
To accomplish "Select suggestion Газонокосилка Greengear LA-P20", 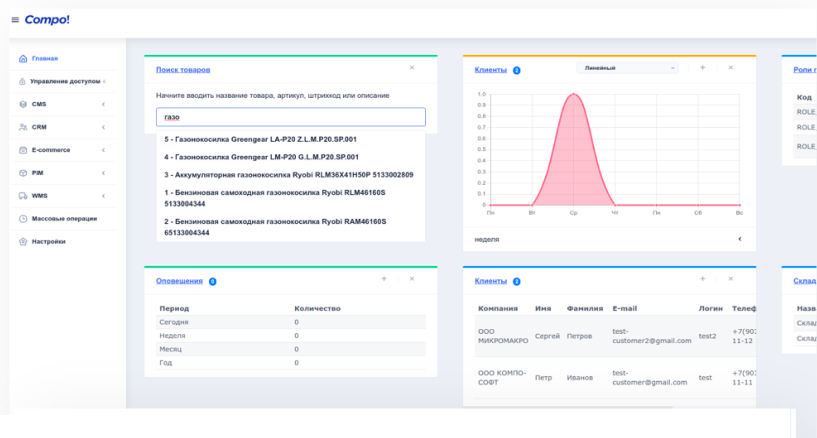I will tap(291, 140).
